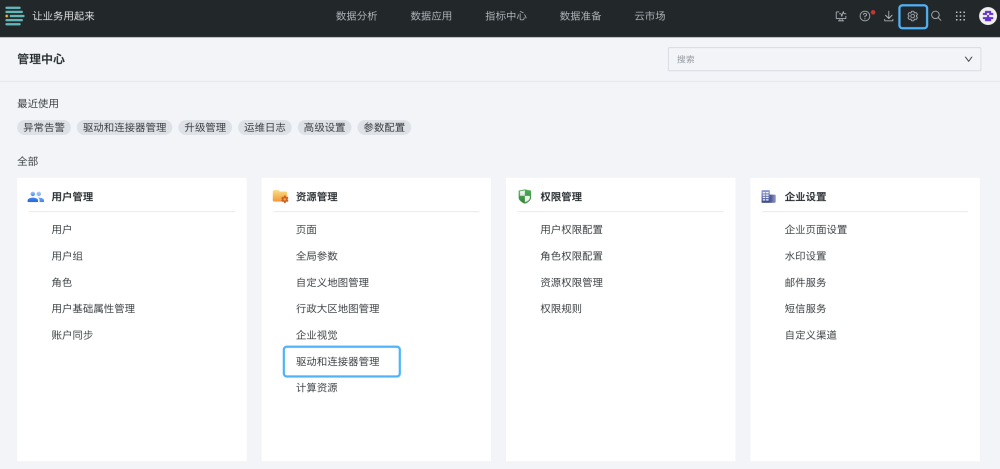Viewport: 1000px width, 469px height.
Task: Expand the 搜索 dropdown arrow
Action: pos(968,59)
